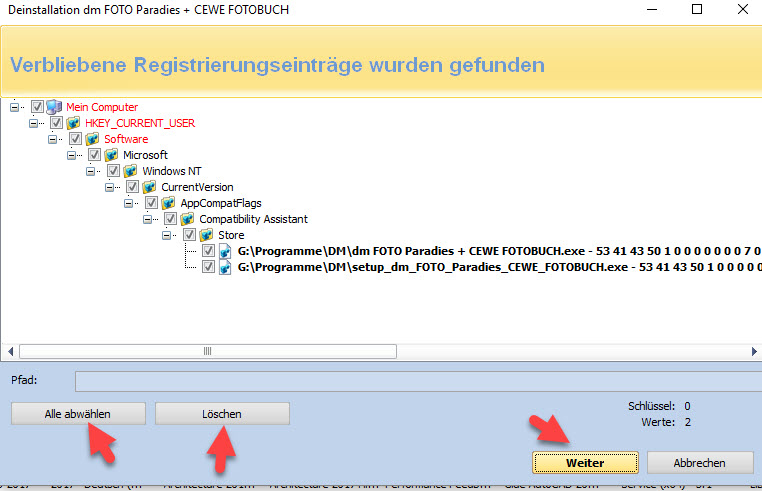The width and height of the screenshot is (762, 491).
Task: Click the Abbrechen button
Action: pyautogui.click(x=700, y=463)
